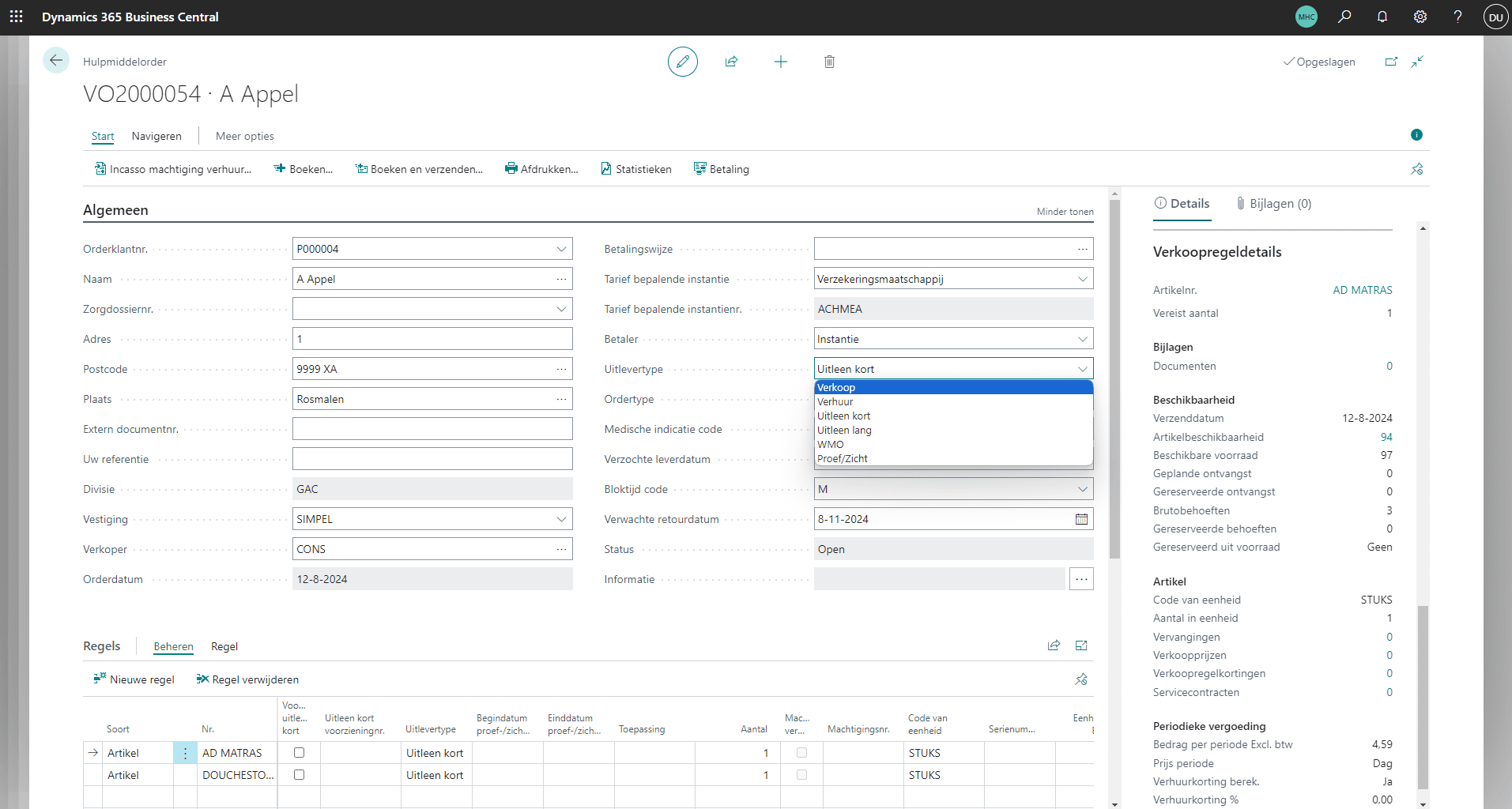1512x809 pixels.
Task: Open the Meer opties menu
Action: 245,136
